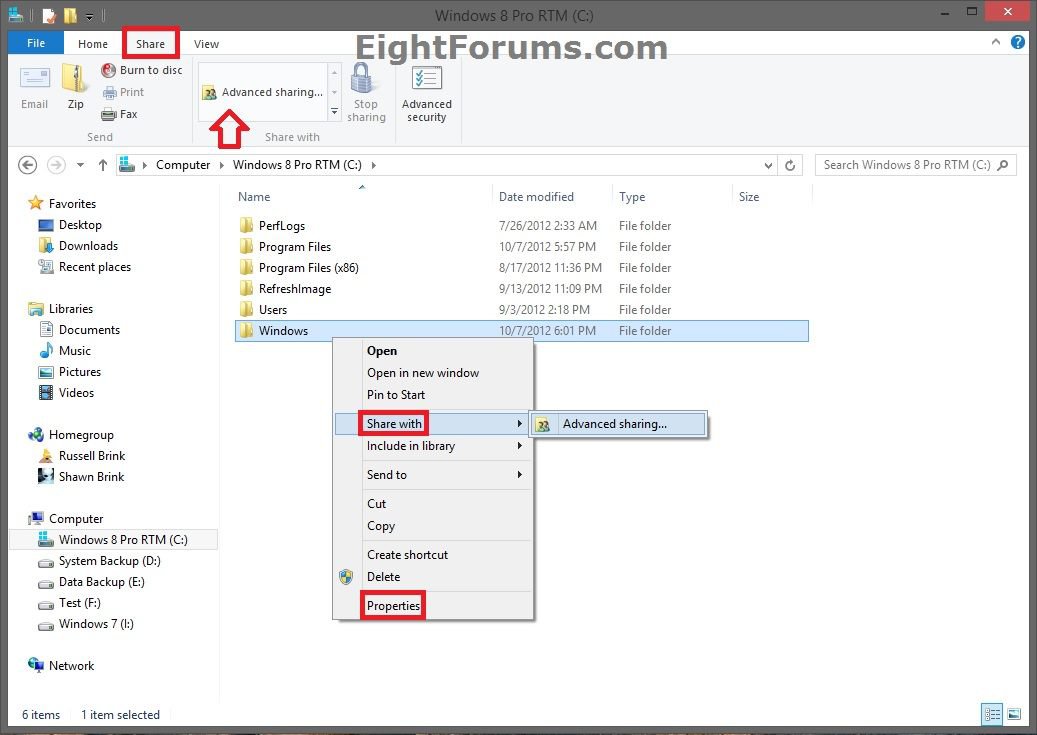This screenshot has width=1037, height=735.
Task: Click the PerfLogs folder icon
Action: click(x=246, y=226)
